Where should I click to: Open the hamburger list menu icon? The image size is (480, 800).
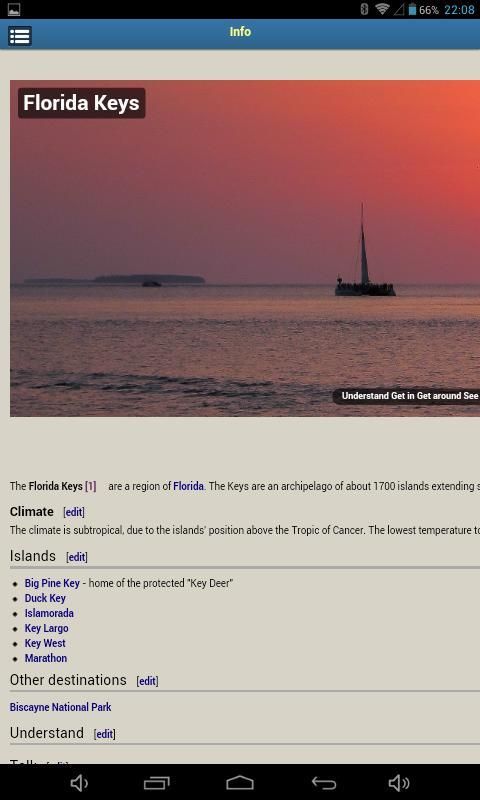click(x=20, y=36)
